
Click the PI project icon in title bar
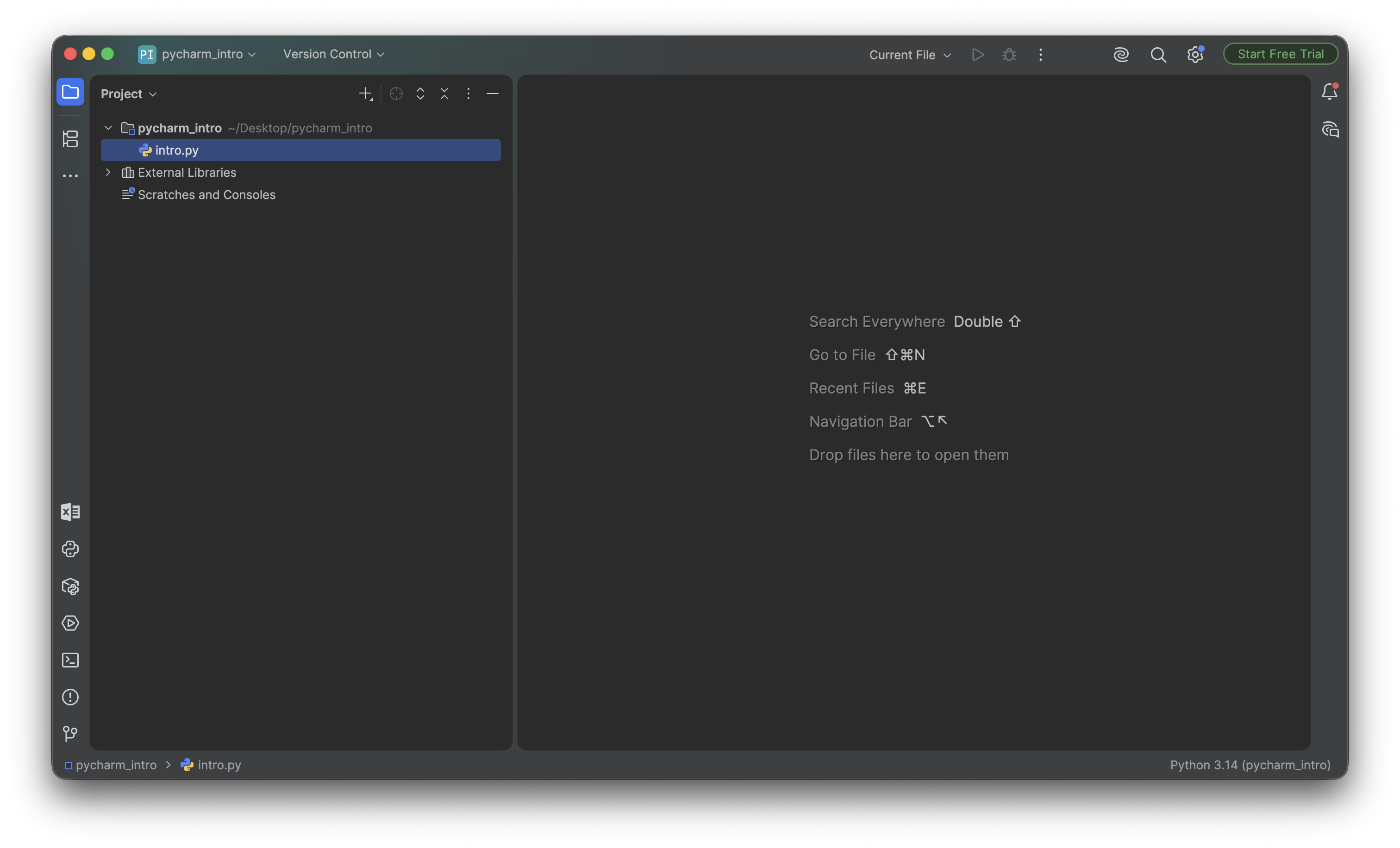147,54
